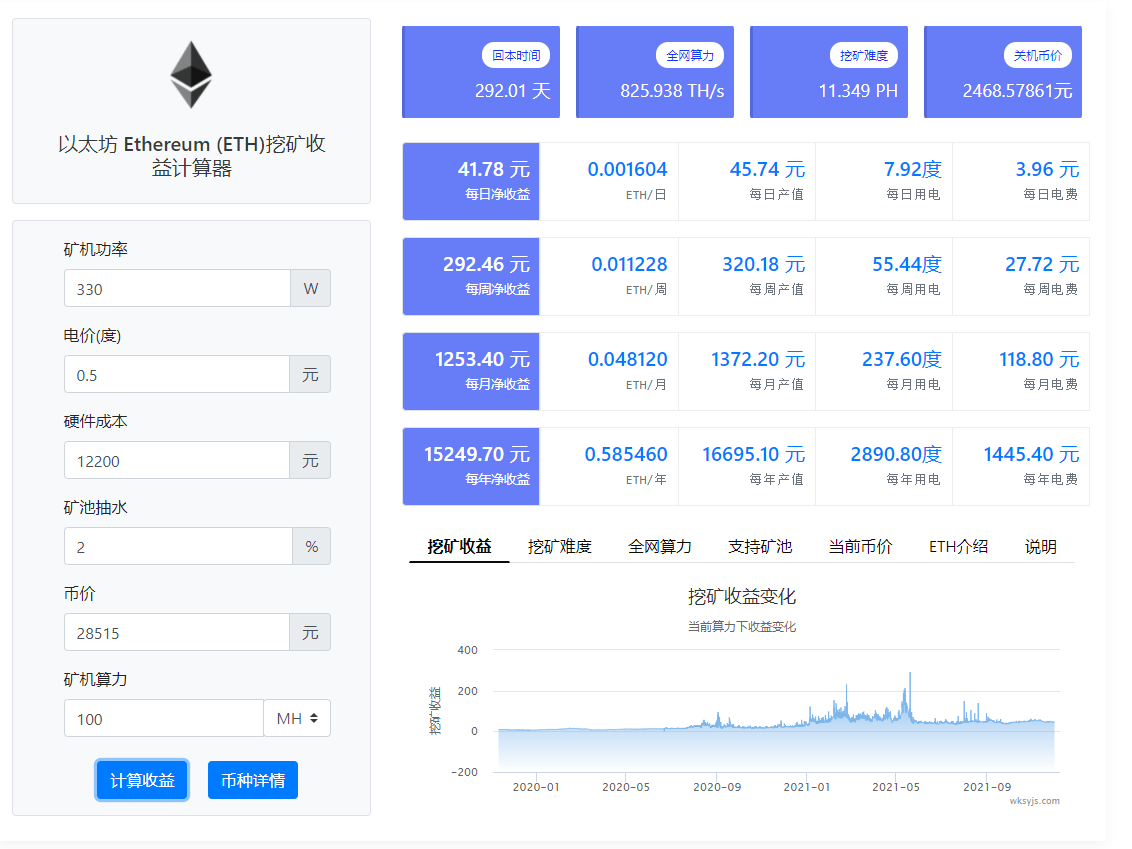Click the 2020-01 label on chart axis

pos(536,787)
